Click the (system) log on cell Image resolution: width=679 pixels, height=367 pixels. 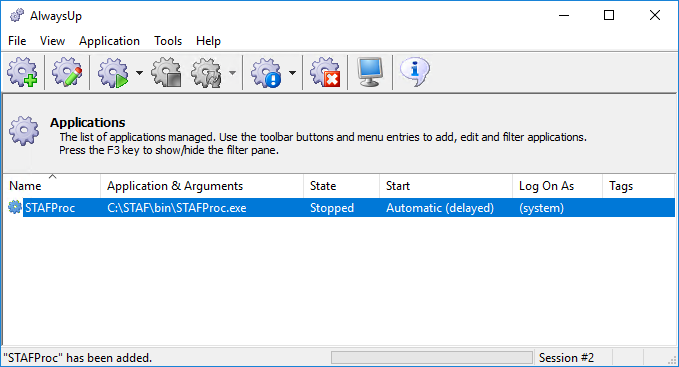point(541,208)
